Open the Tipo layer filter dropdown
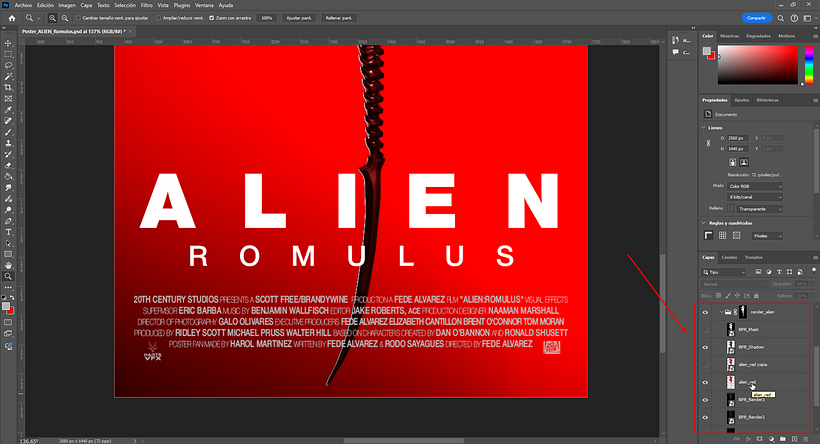This screenshot has height=444, width=820. (724, 272)
